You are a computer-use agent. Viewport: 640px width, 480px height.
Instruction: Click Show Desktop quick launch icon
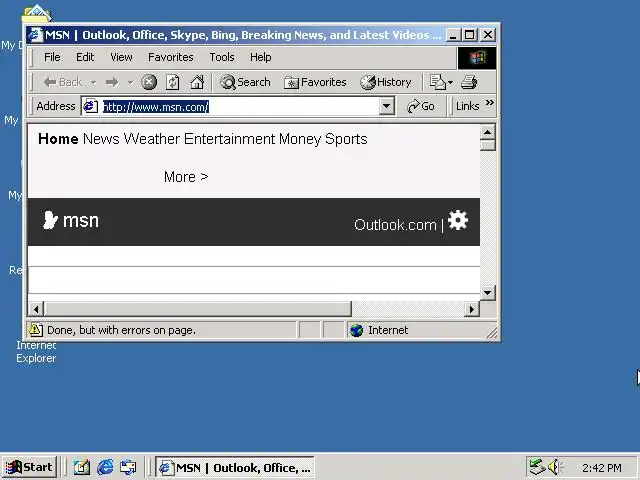[82, 467]
